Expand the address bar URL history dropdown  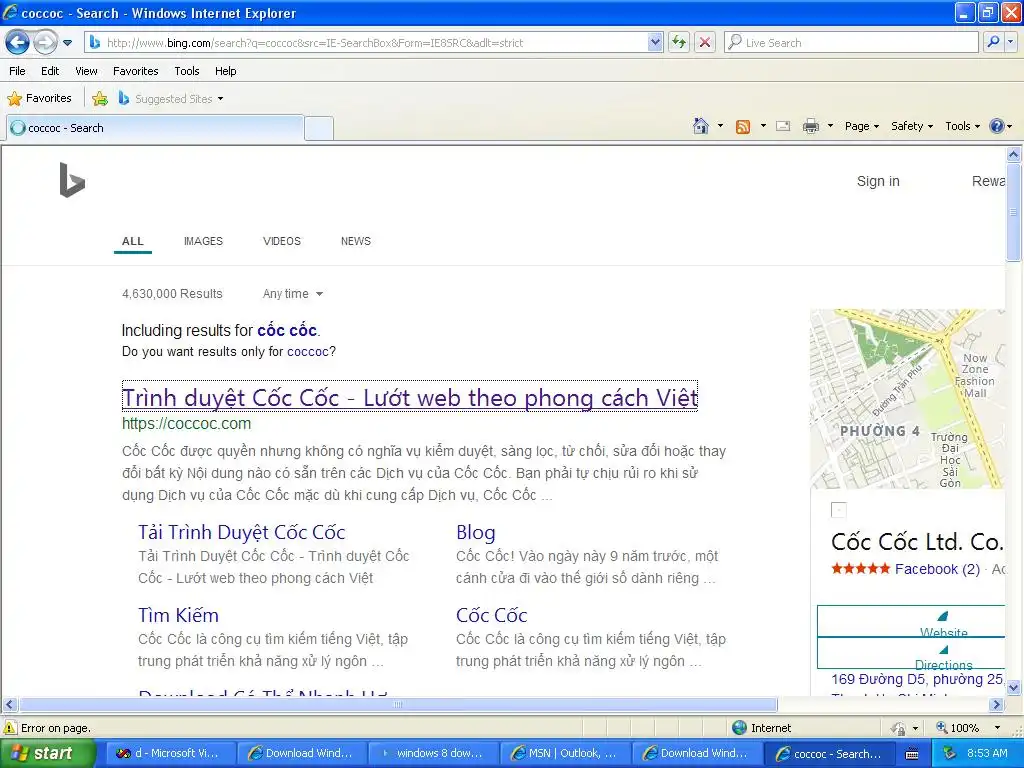click(655, 42)
